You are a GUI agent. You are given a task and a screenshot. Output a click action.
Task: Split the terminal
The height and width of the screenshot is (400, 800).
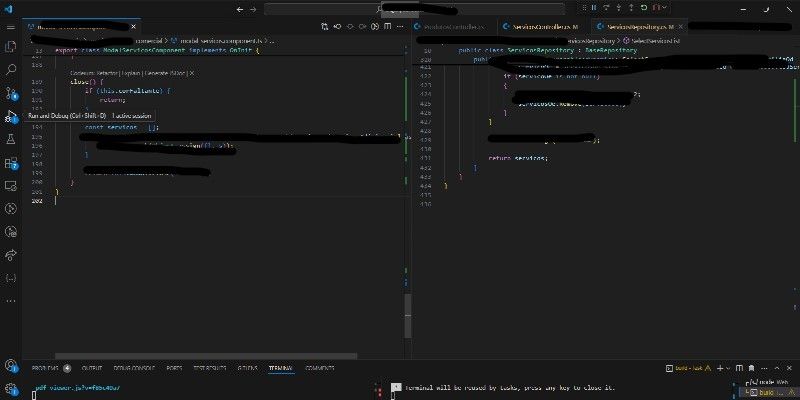pos(739,368)
